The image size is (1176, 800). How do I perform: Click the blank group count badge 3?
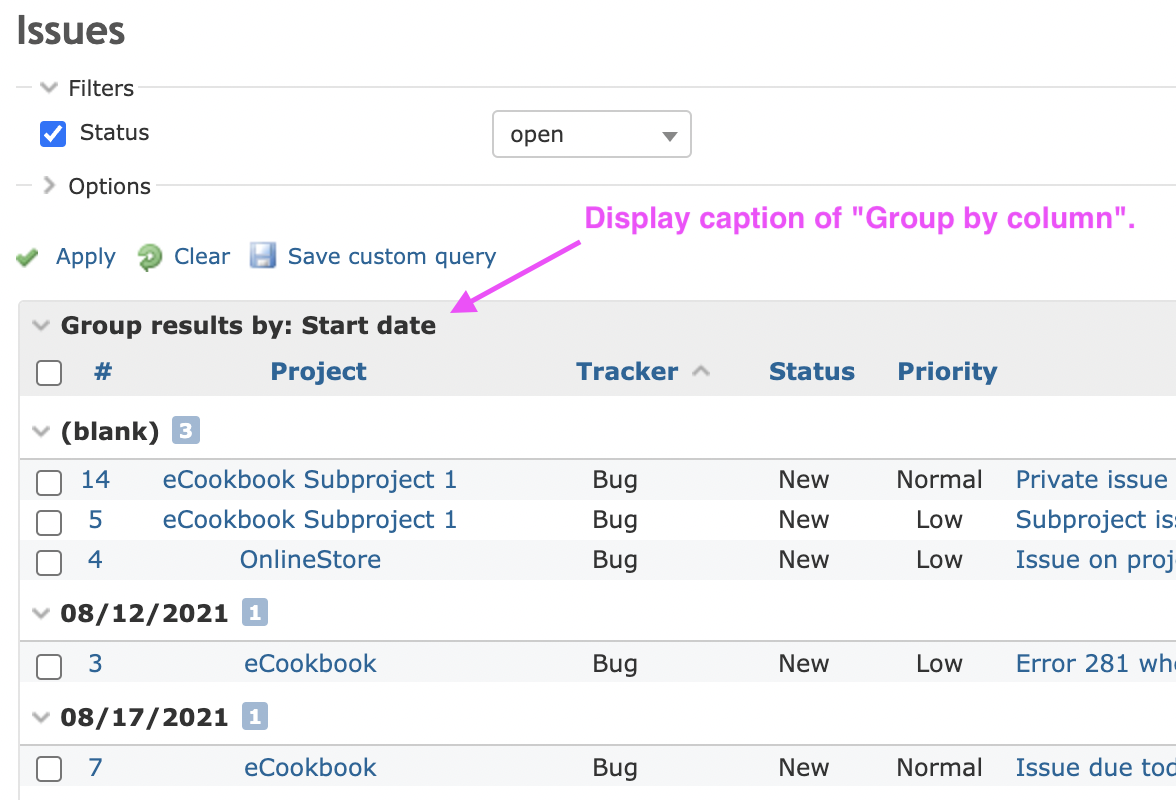pos(185,430)
